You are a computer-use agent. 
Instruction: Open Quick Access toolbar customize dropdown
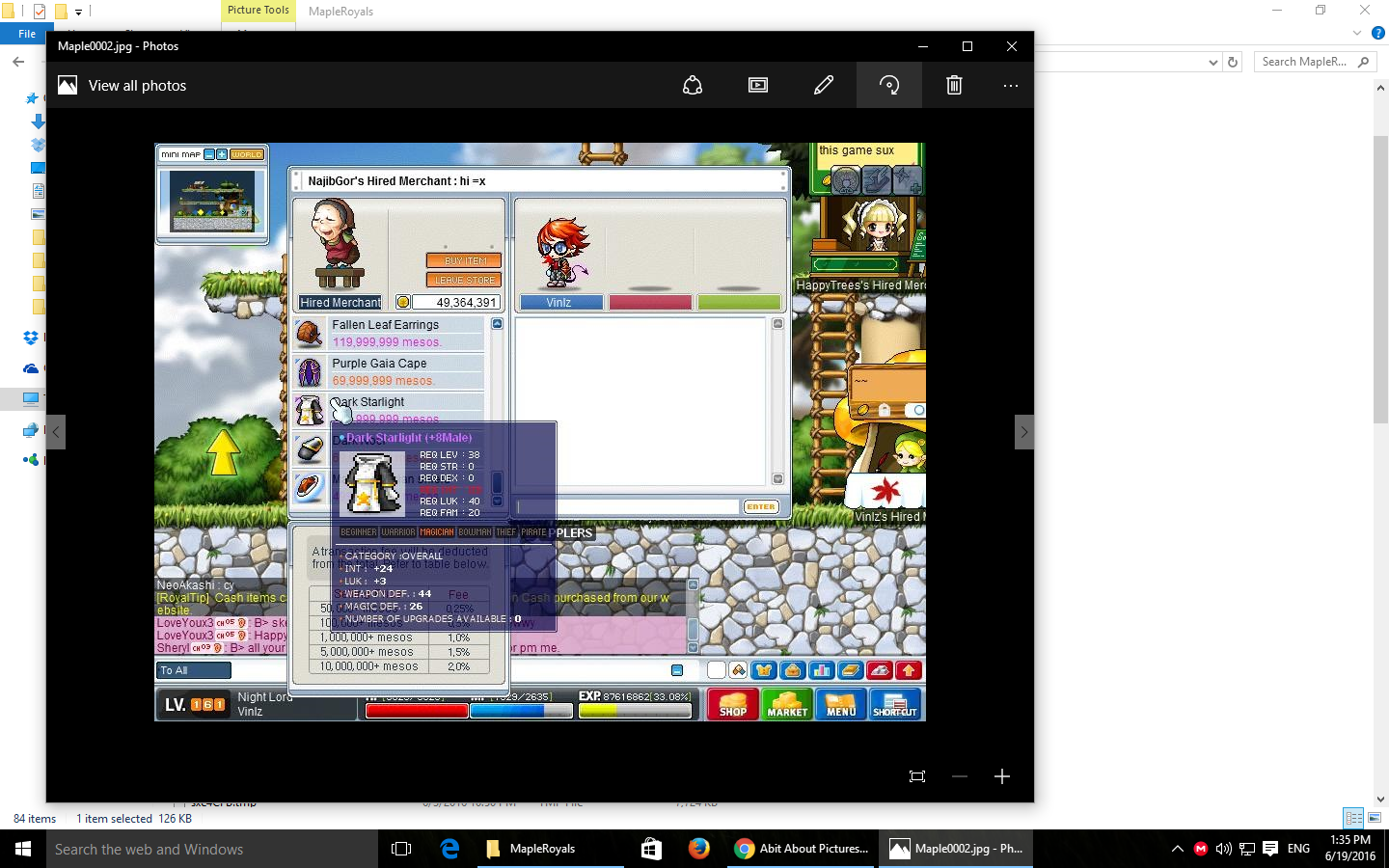79,12
